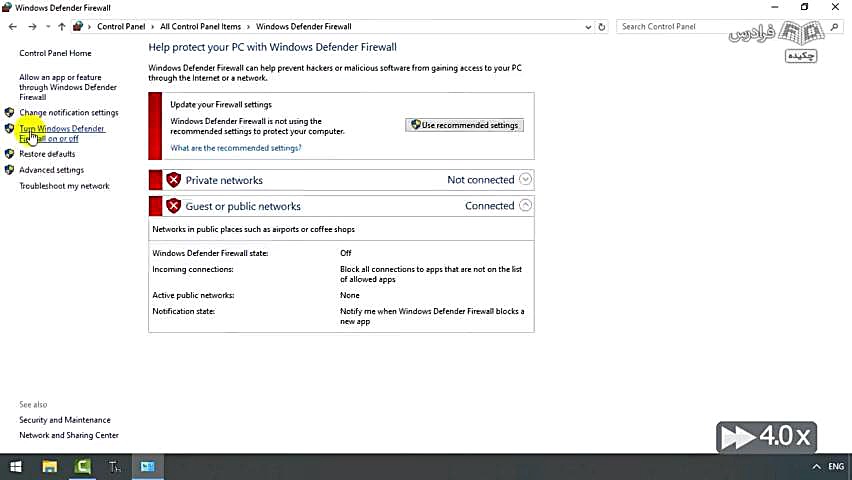Open Control Panel Home
Viewport: 852px width, 480px height.
pos(55,53)
